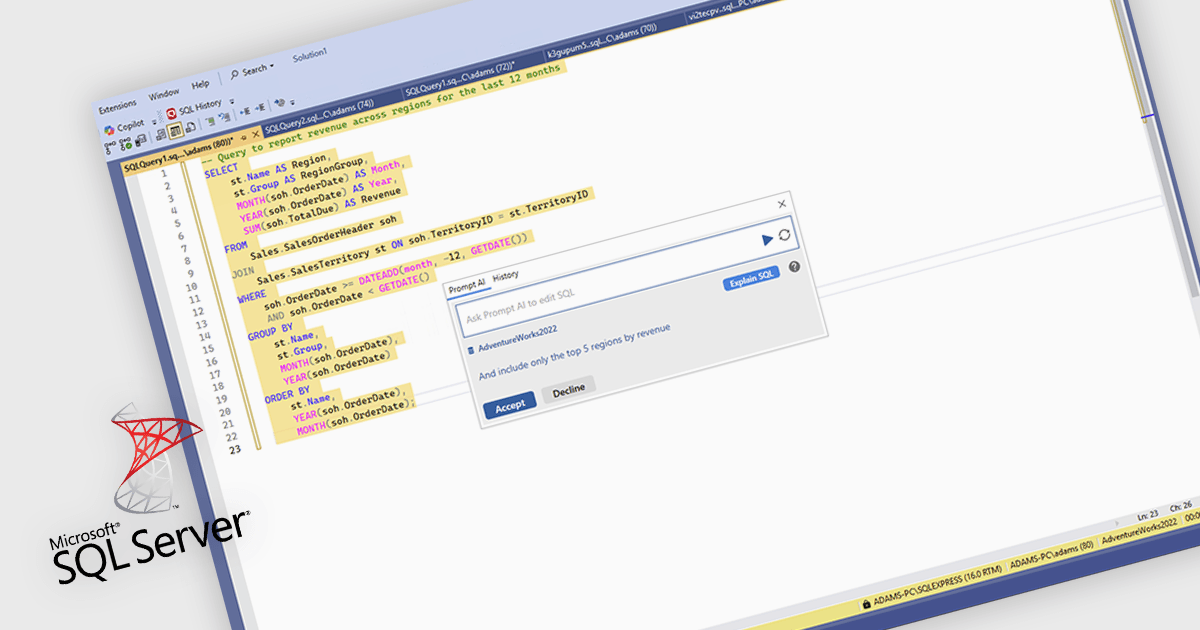
Task: Open the Help menu
Action: (x=200, y=85)
